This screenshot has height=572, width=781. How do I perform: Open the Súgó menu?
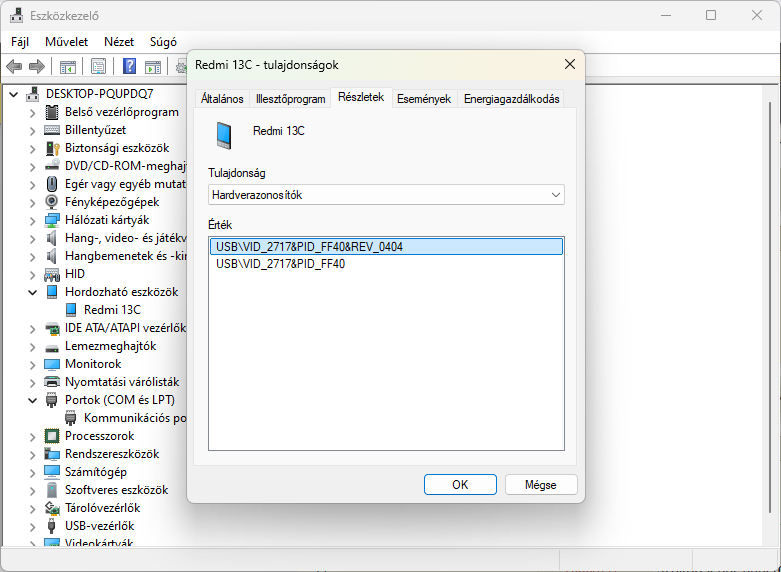(163, 42)
